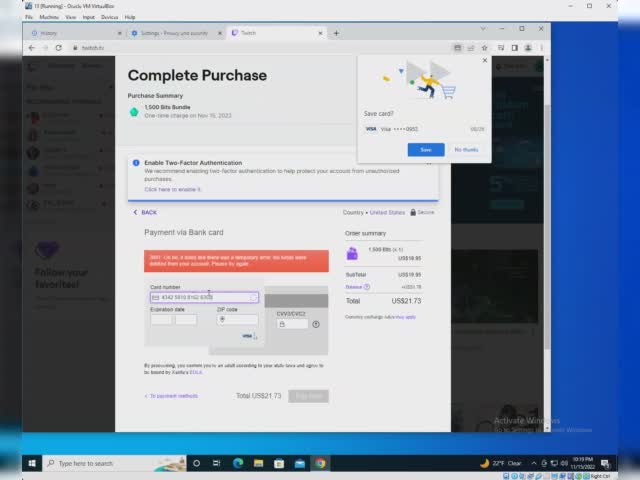Open File Explorer from taskbar

258,463
